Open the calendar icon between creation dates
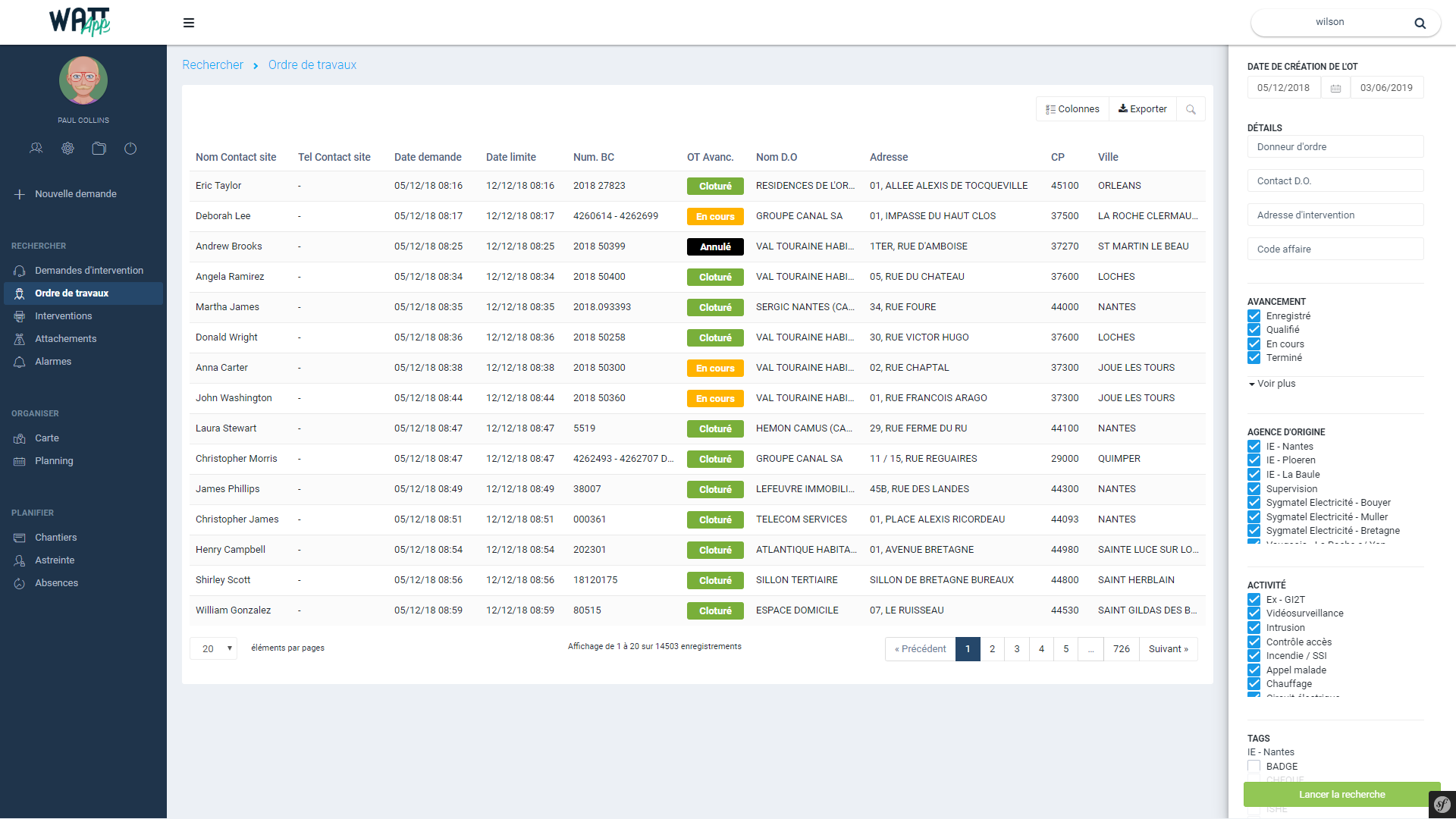1456x819 pixels. pos(1335,88)
